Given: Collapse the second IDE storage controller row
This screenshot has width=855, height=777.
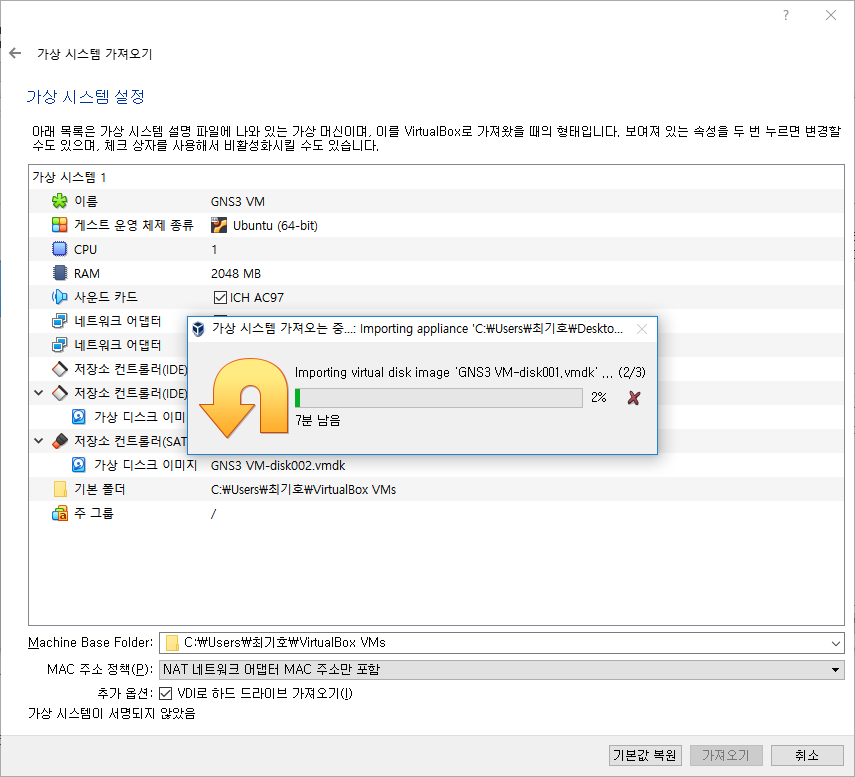Looking at the screenshot, I should click(x=39, y=393).
